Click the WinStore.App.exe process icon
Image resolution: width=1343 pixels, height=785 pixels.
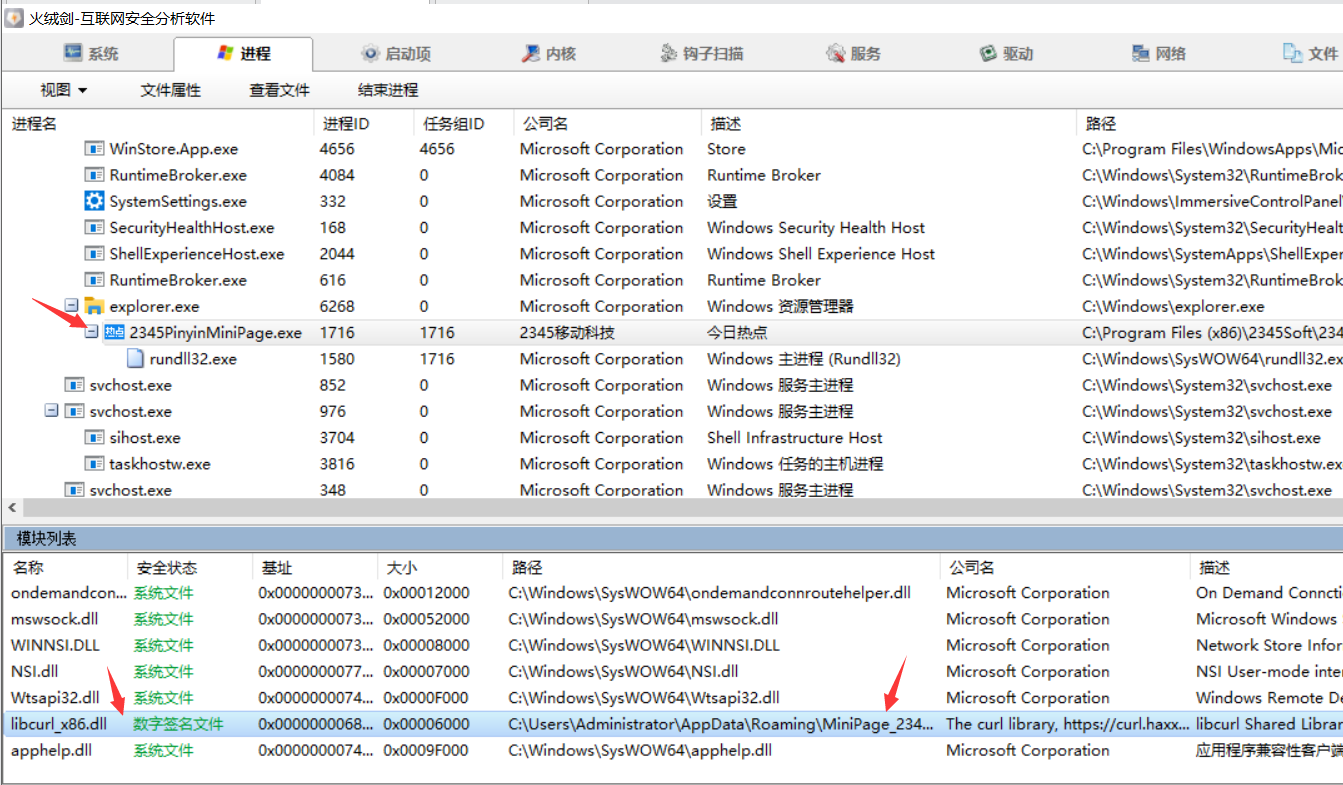[94, 149]
